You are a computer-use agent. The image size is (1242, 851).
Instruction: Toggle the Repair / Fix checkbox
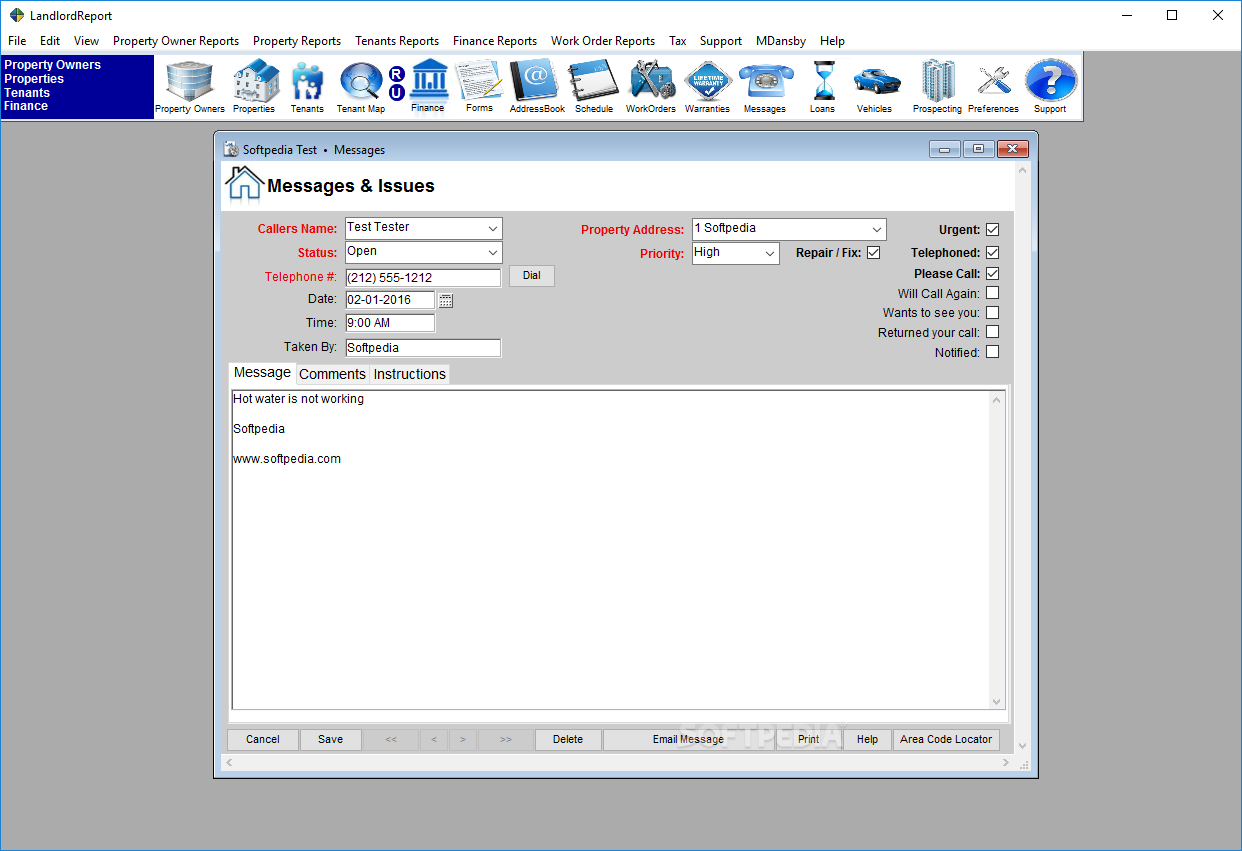tap(873, 253)
